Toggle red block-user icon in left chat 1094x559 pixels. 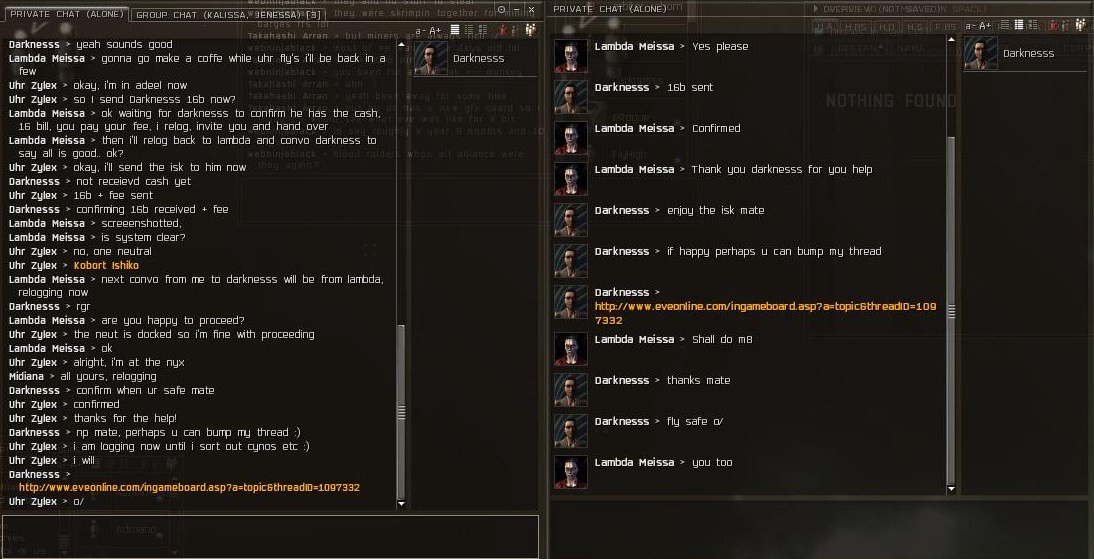(503, 30)
